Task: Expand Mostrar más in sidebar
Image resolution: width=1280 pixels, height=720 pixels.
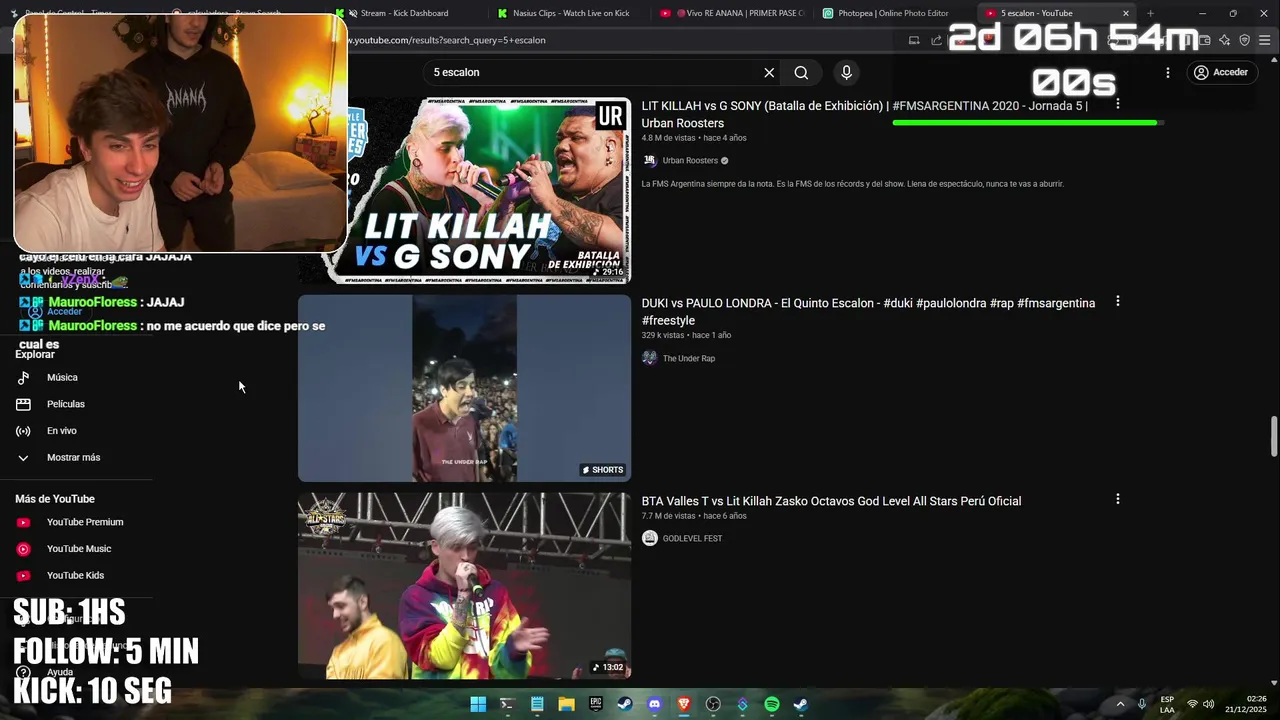Action: [76, 458]
